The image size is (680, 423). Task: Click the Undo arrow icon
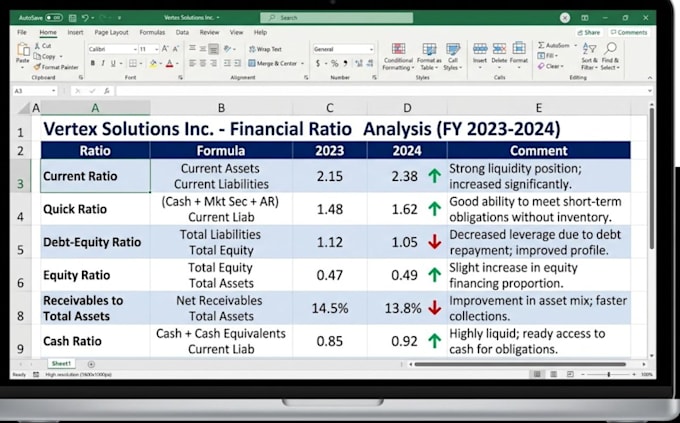click(85, 18)
